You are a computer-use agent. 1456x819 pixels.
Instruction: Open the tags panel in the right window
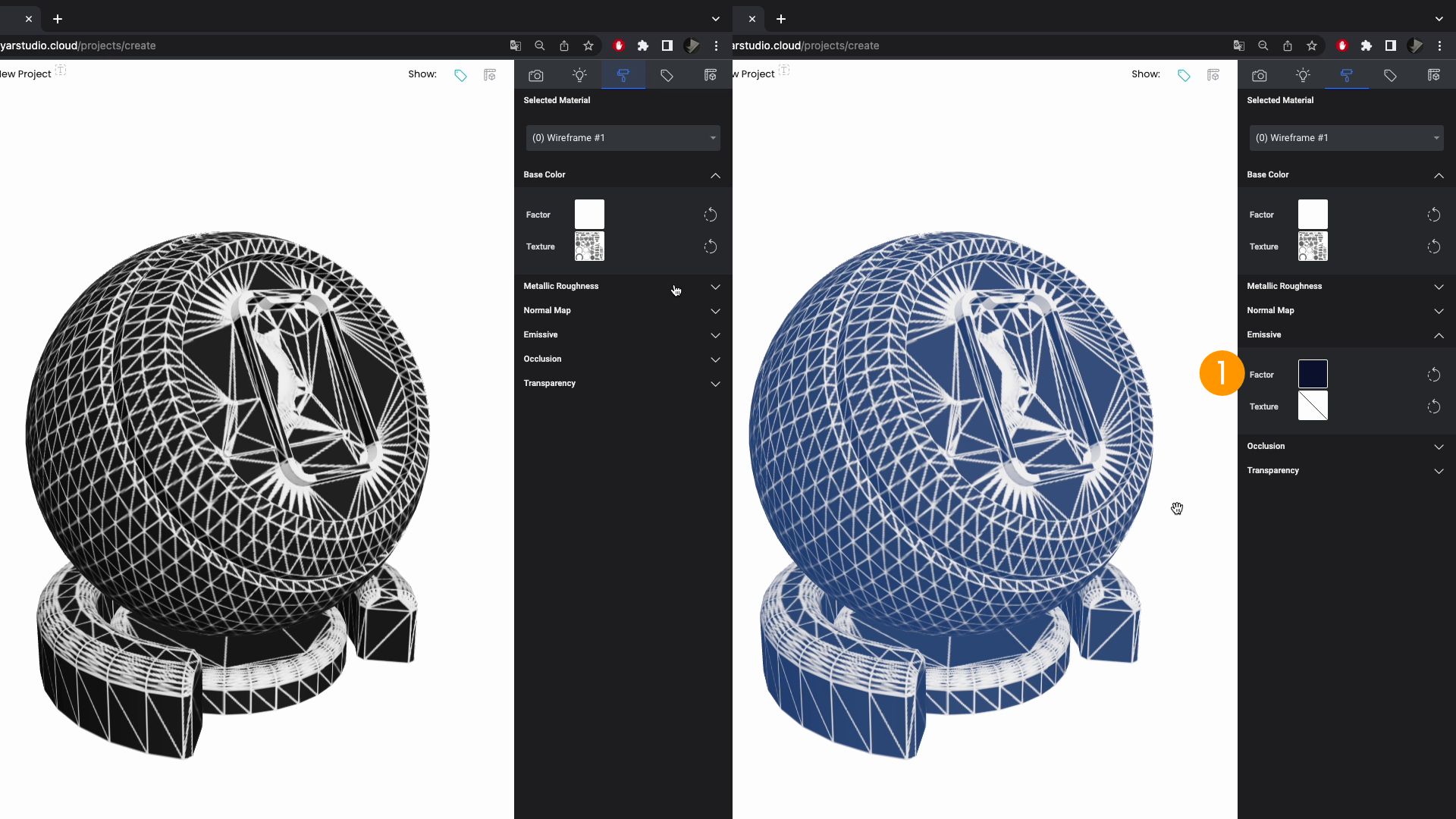pyautogui.click(x=1390, y=75)
